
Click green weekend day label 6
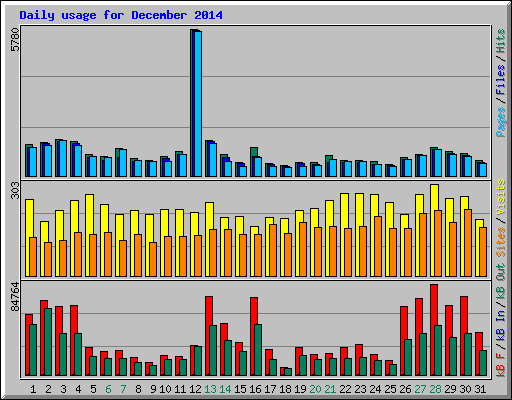click(108, 389)
